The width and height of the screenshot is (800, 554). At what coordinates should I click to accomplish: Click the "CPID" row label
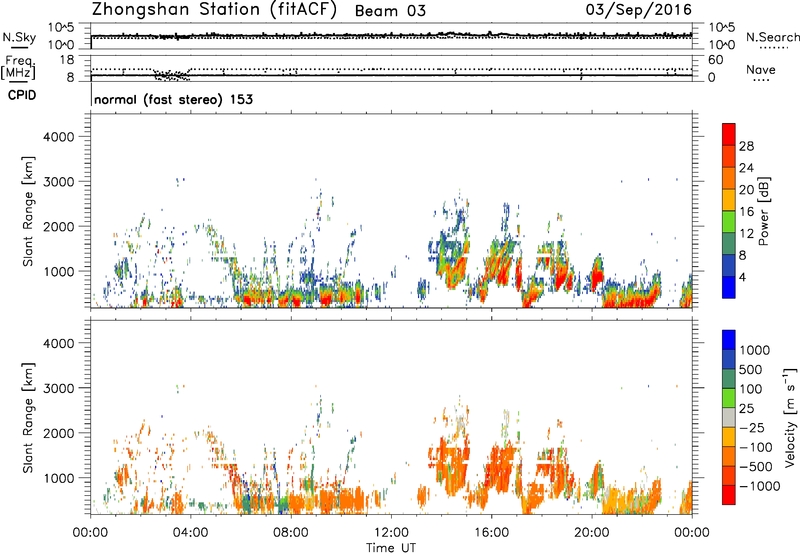click(x=22, y=95)
